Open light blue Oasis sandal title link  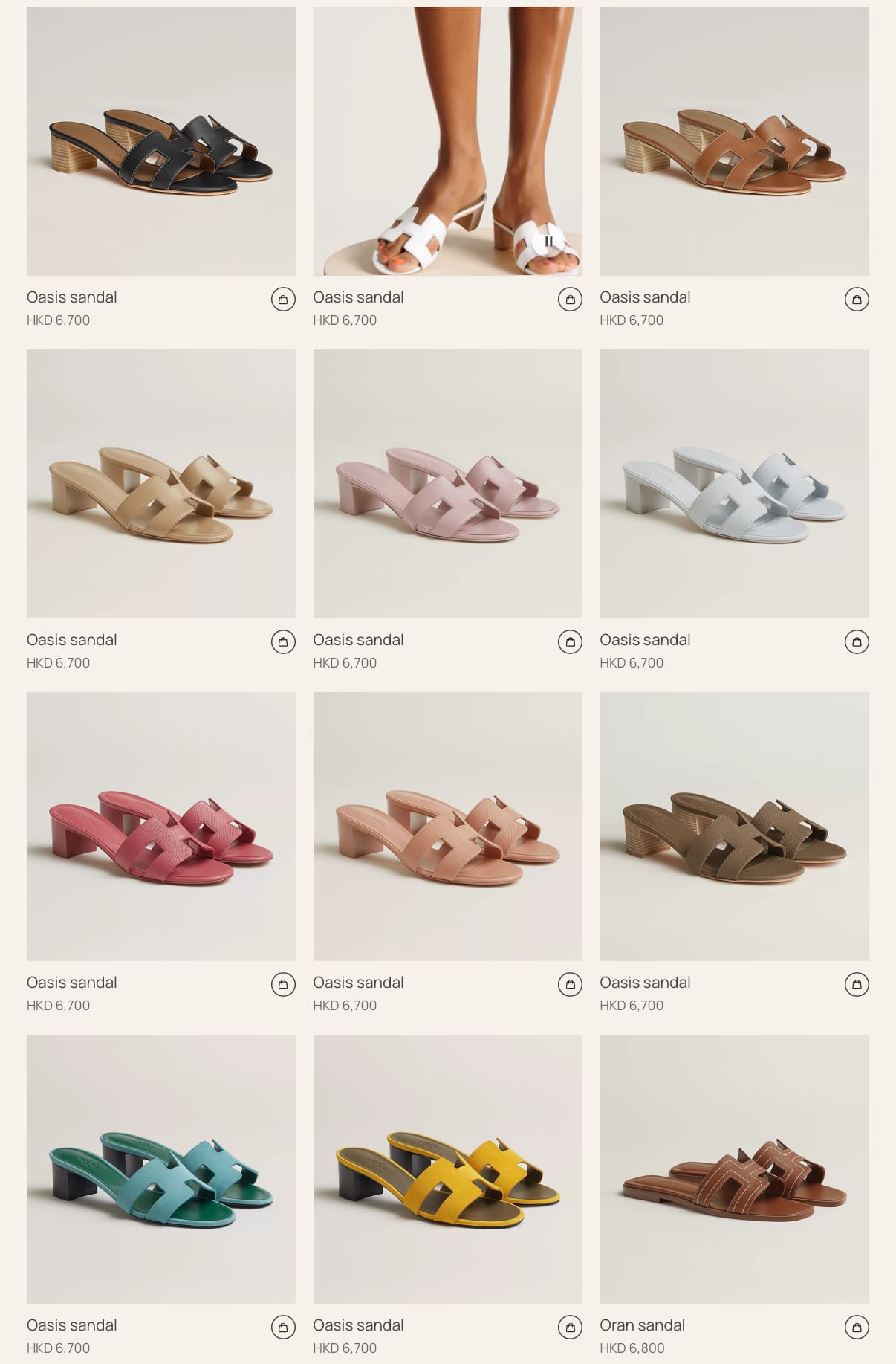[645, 640]
